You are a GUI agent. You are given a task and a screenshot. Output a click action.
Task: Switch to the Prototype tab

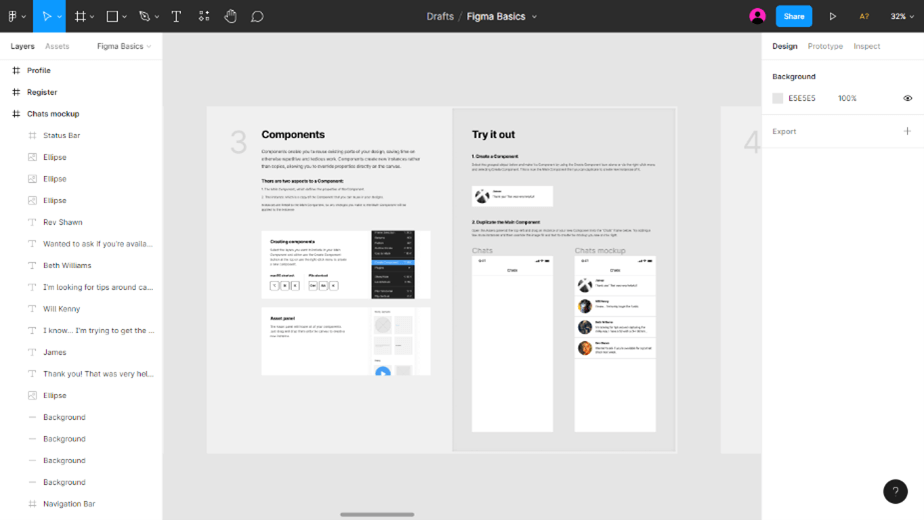click(825, 46)
